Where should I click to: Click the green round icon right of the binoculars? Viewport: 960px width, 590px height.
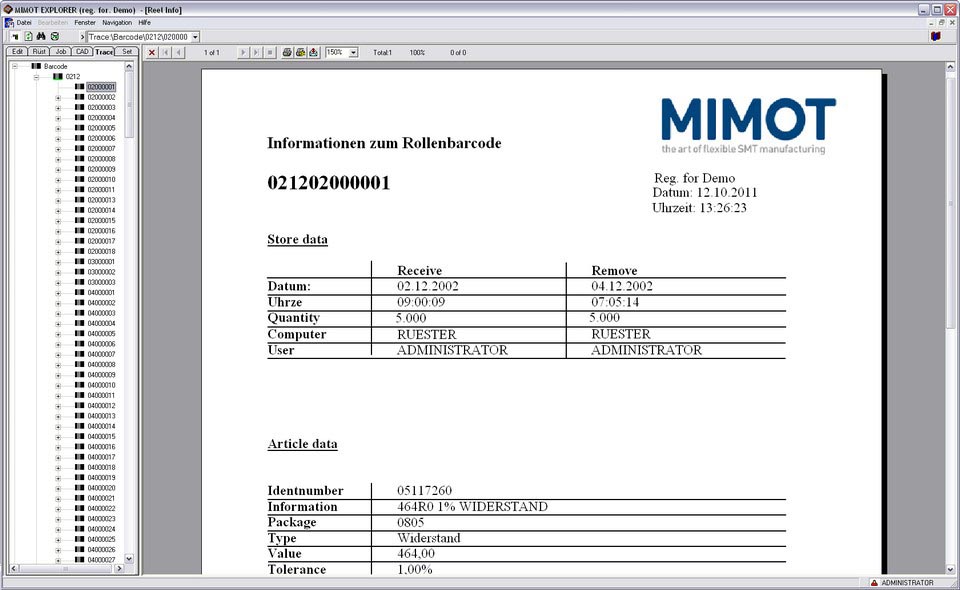click(54, 37)
